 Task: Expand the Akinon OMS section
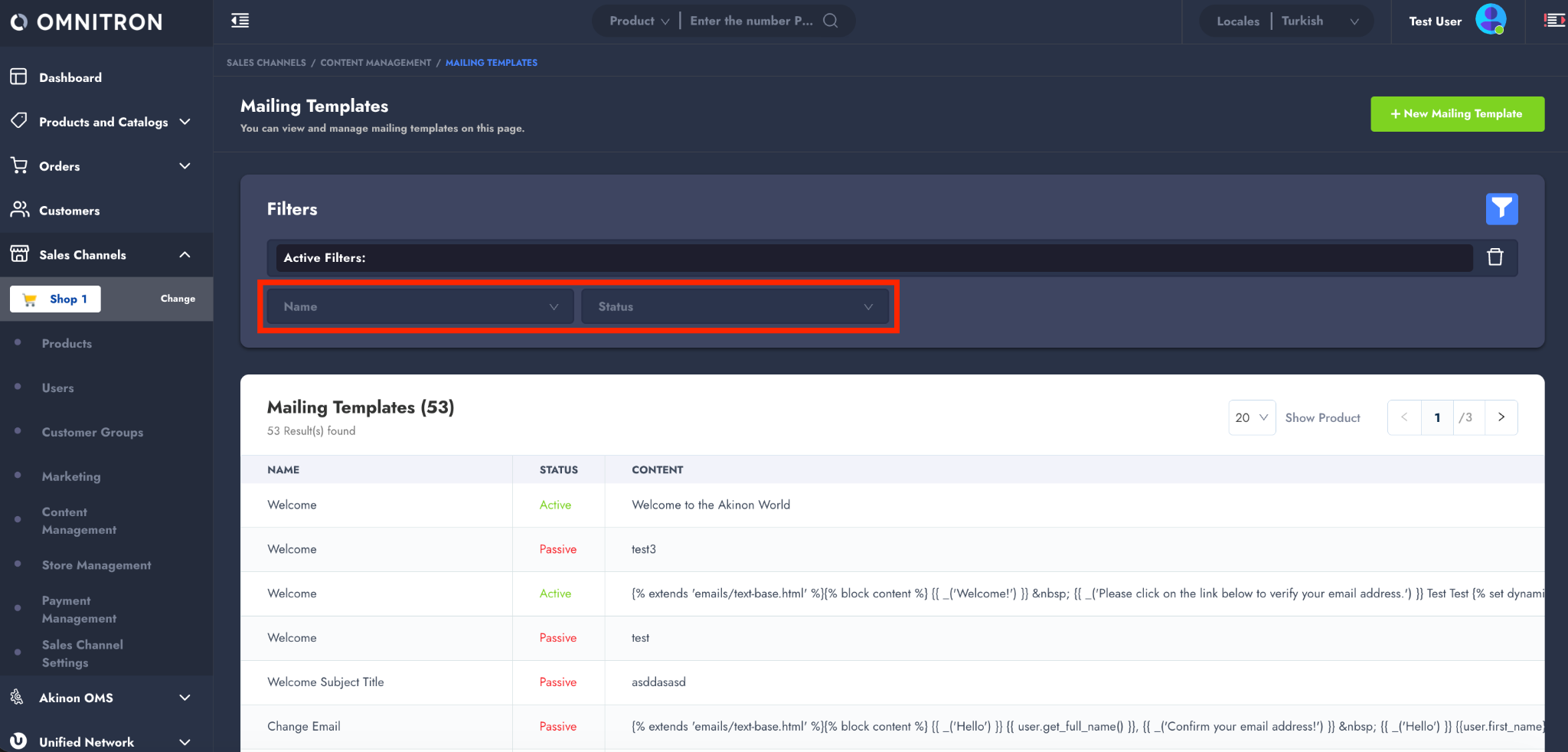click(185, 698)
